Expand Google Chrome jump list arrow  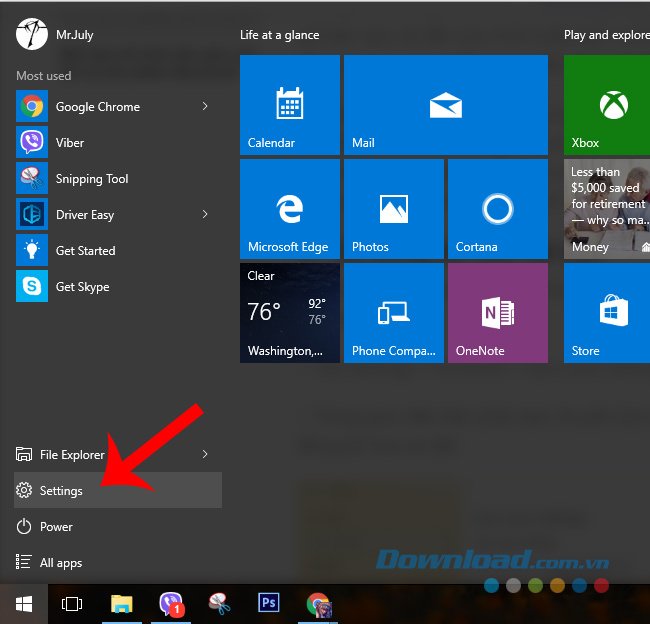[205, 107]
